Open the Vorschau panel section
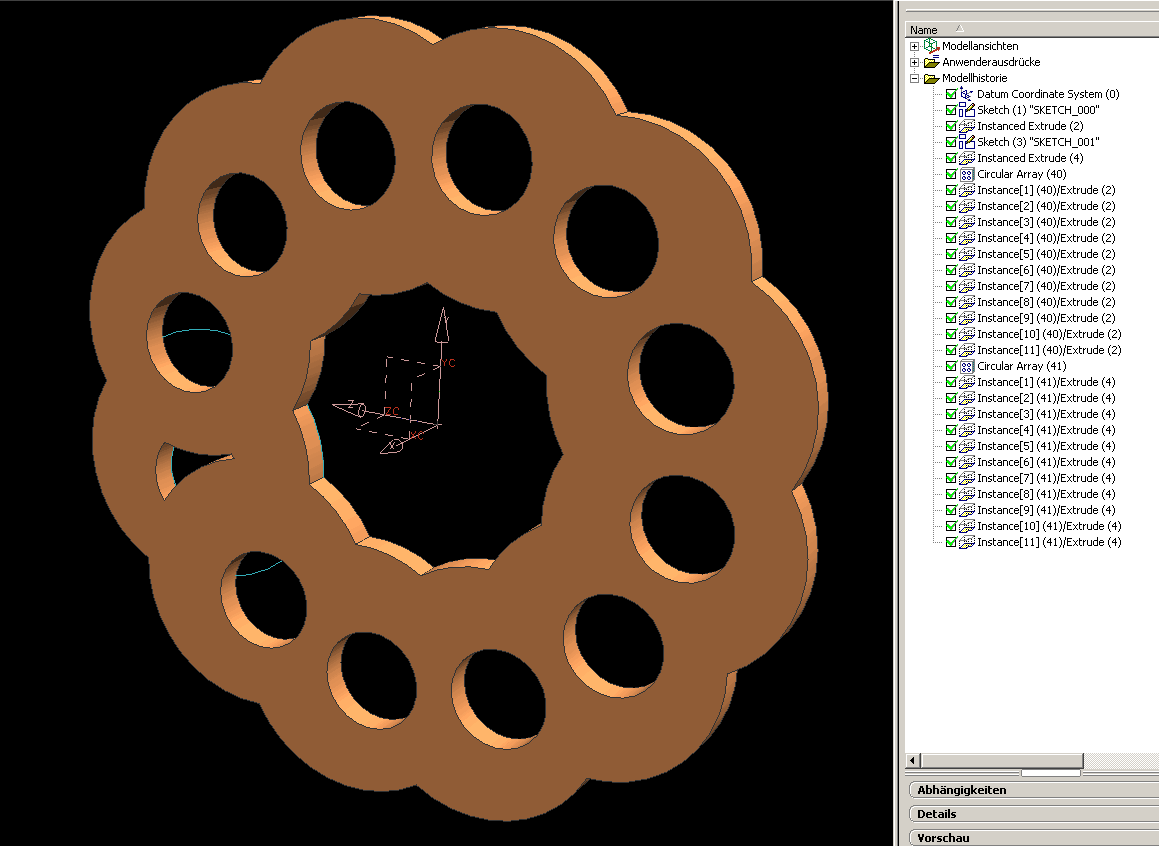 point(943,838)
